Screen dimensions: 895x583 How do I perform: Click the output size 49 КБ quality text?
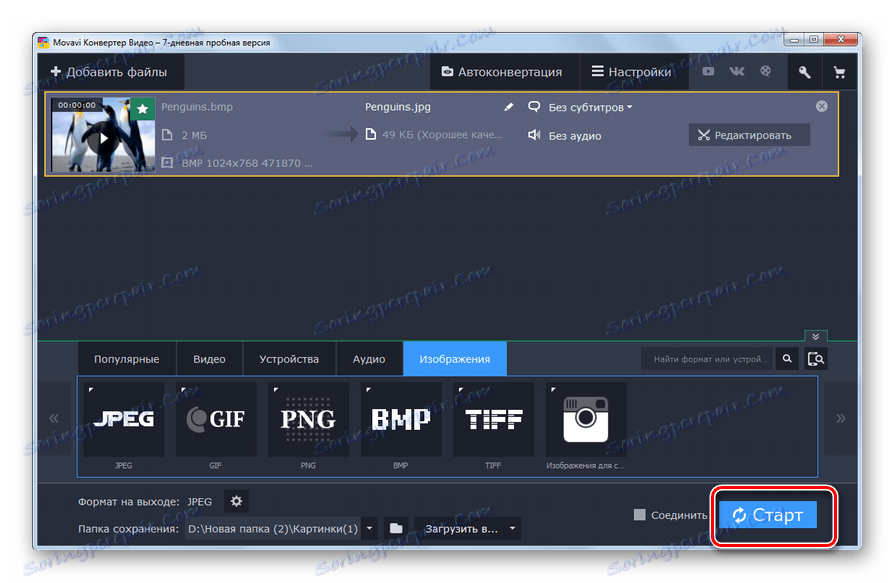[442, 135]
